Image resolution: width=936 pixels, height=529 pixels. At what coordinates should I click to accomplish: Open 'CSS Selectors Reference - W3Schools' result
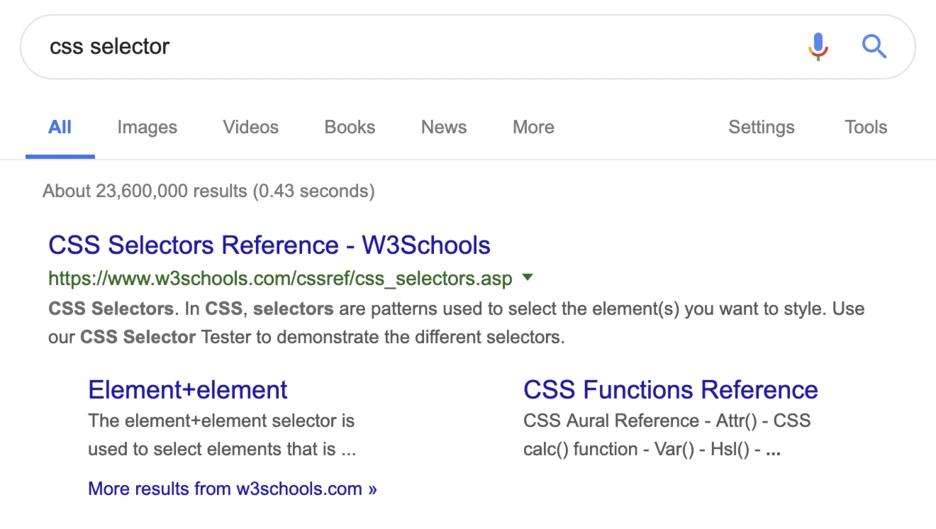coord(269,245)
